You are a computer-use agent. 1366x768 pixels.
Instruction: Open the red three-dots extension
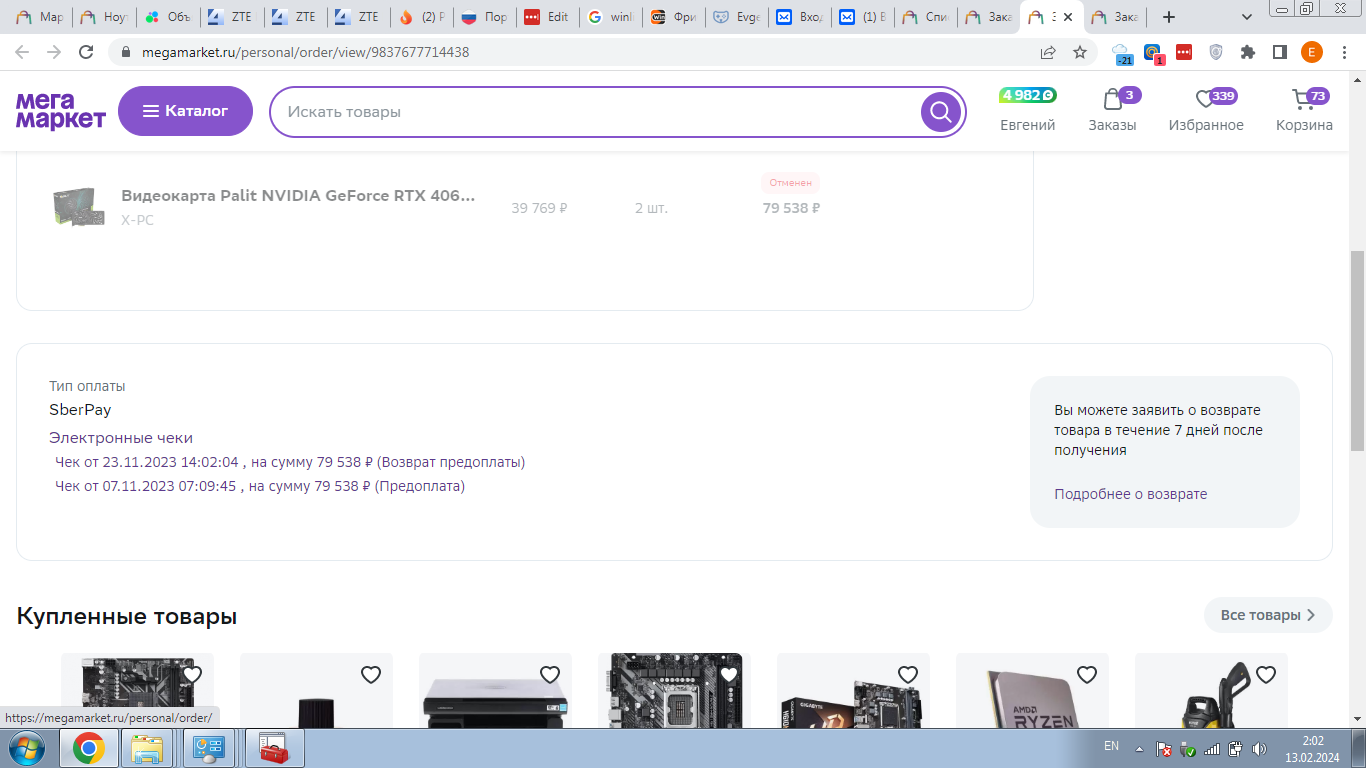pyautogui.click(x=1184, y=52)
